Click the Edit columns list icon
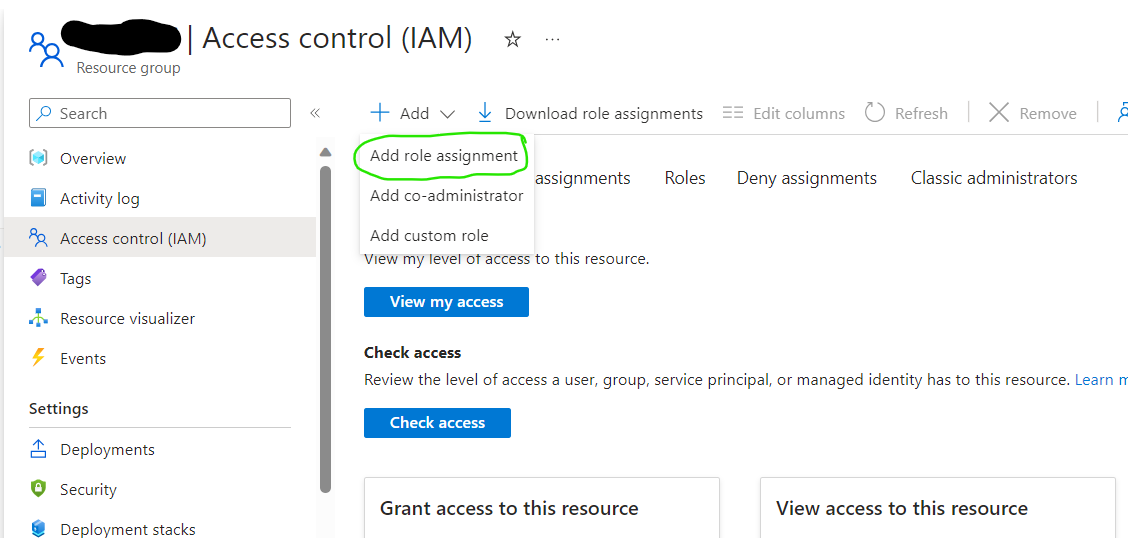Screen dimensions: 1128x538 pyautogui.click(x=732, y=113)
